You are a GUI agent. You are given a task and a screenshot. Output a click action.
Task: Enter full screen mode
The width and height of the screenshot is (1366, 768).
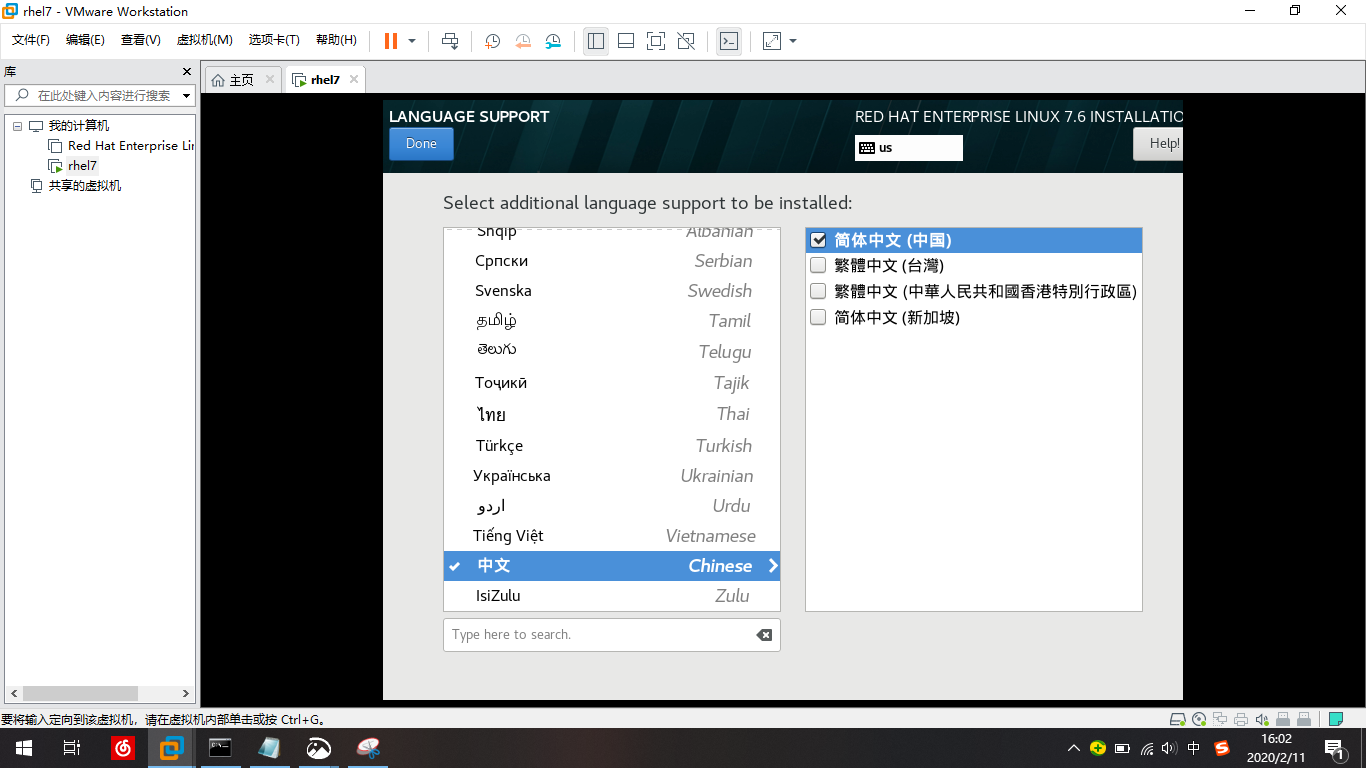(656, 41)
